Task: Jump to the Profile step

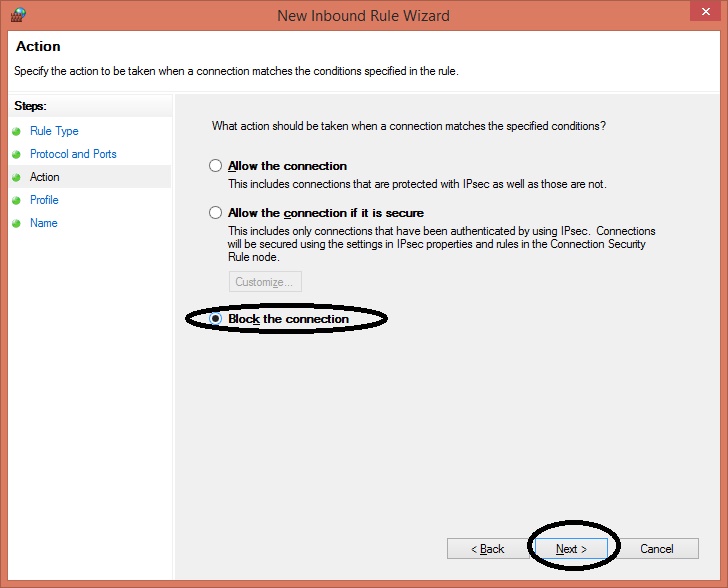Action: [44, 200]
